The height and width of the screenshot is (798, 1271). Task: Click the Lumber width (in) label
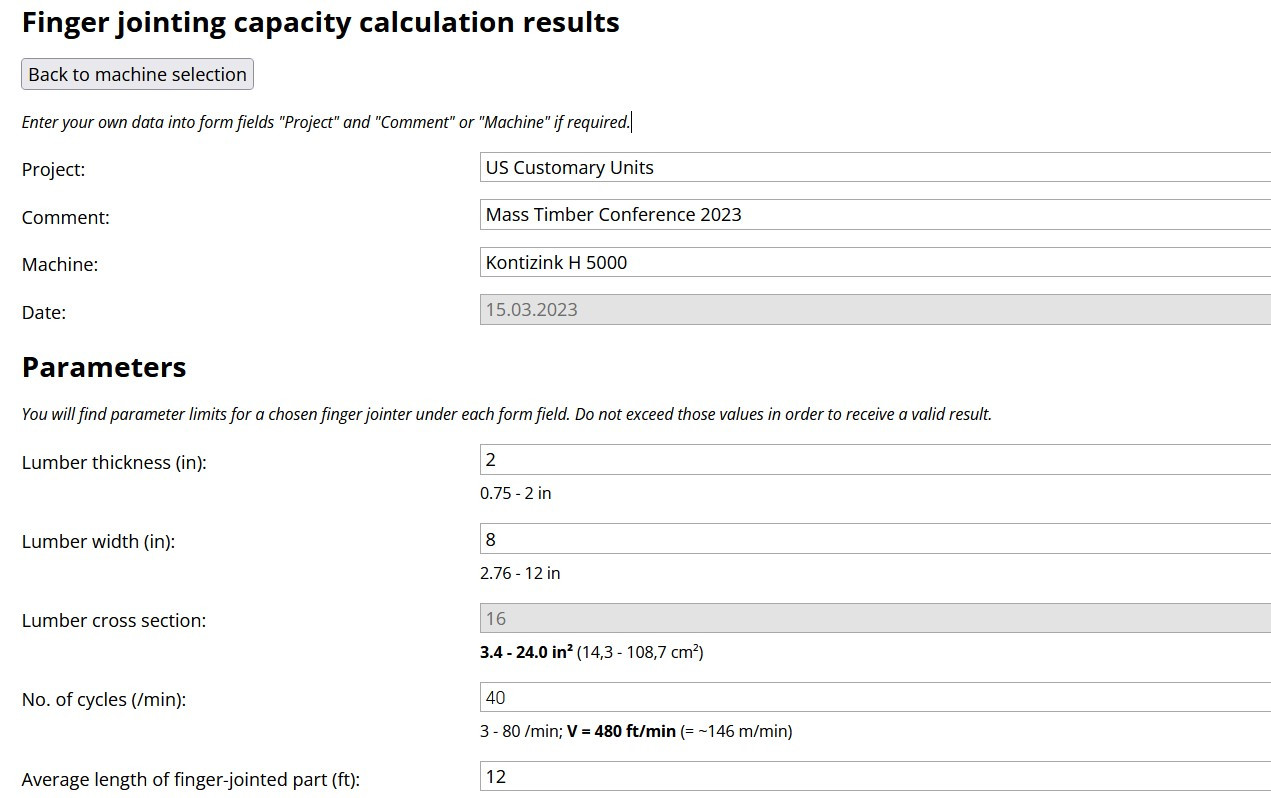tap(98, 542)
